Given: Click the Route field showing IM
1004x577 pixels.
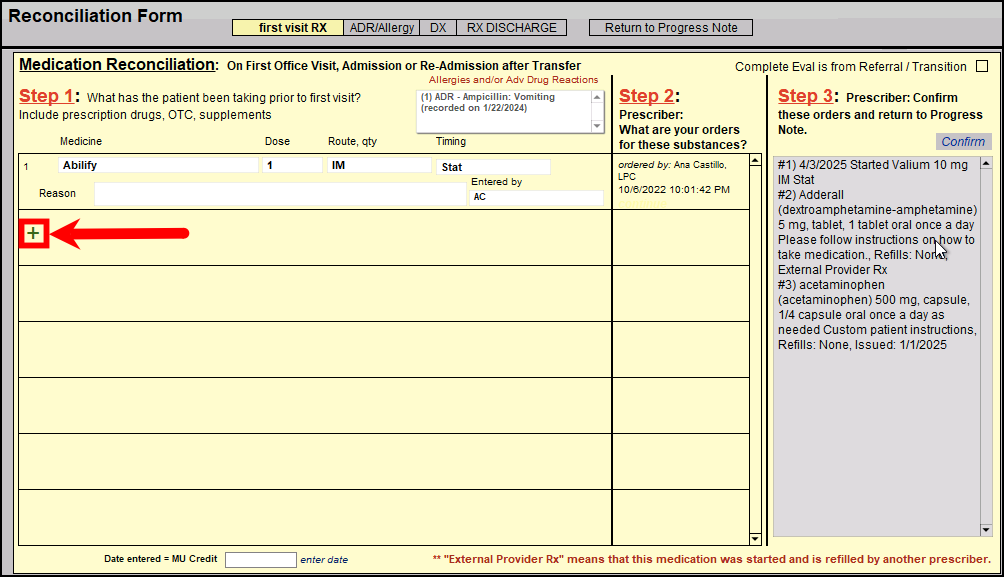Looking at the screenshot, I should [378, 166].
